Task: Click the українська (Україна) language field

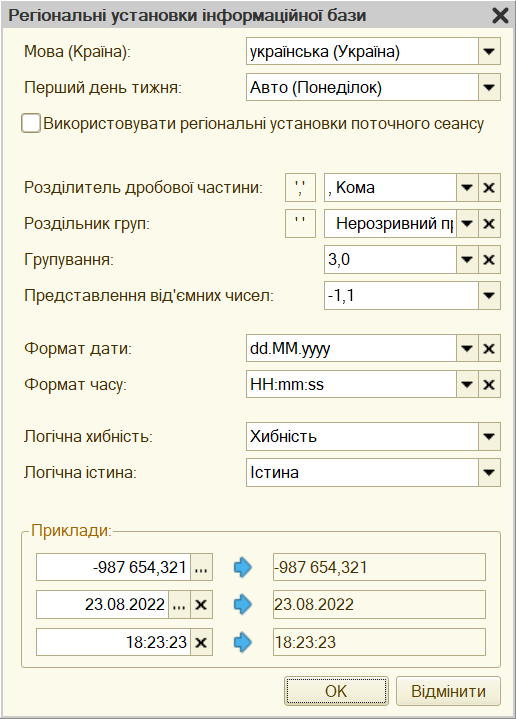Action: (362, 51)
